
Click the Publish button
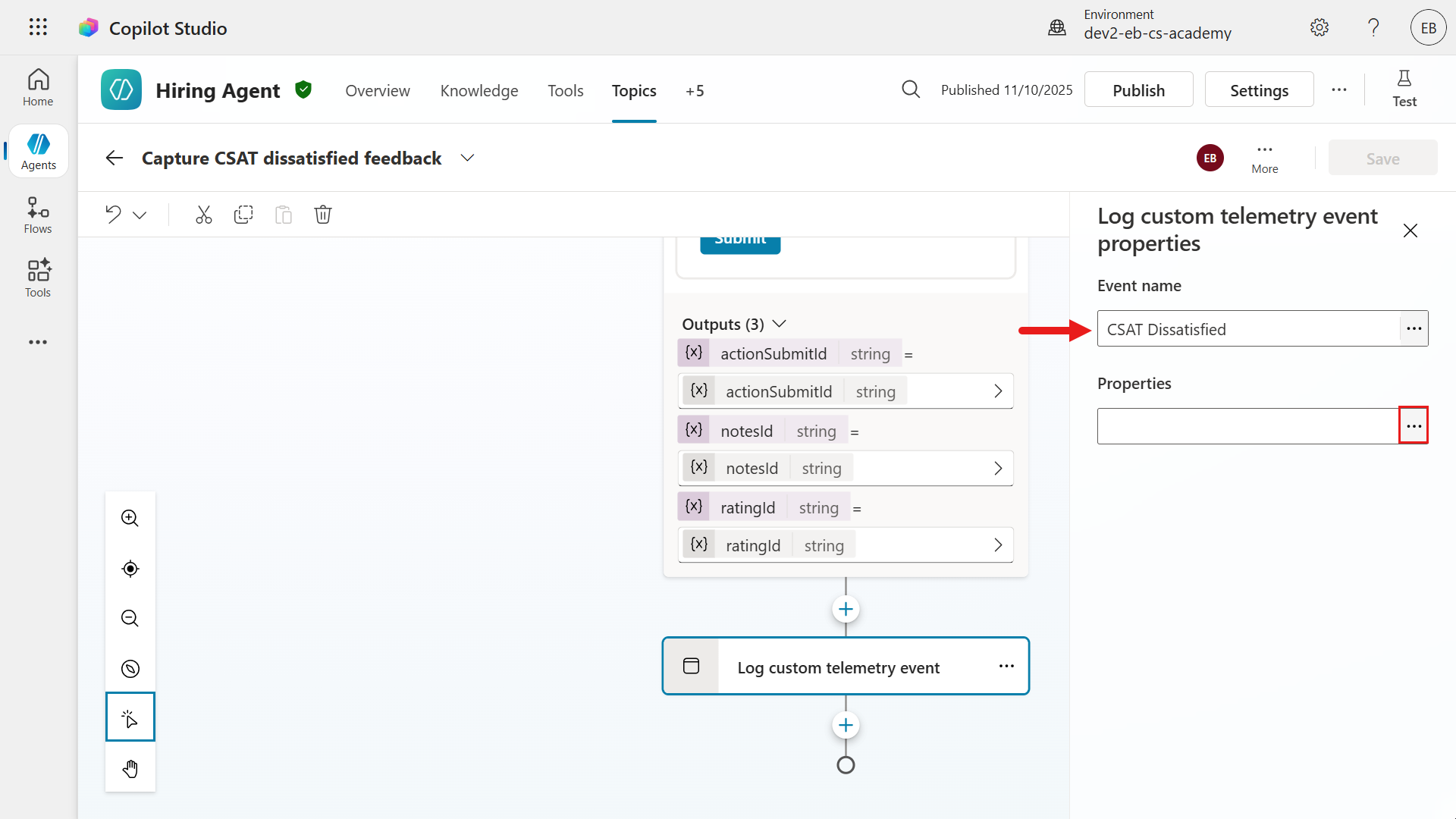[x=1138, y=89]
